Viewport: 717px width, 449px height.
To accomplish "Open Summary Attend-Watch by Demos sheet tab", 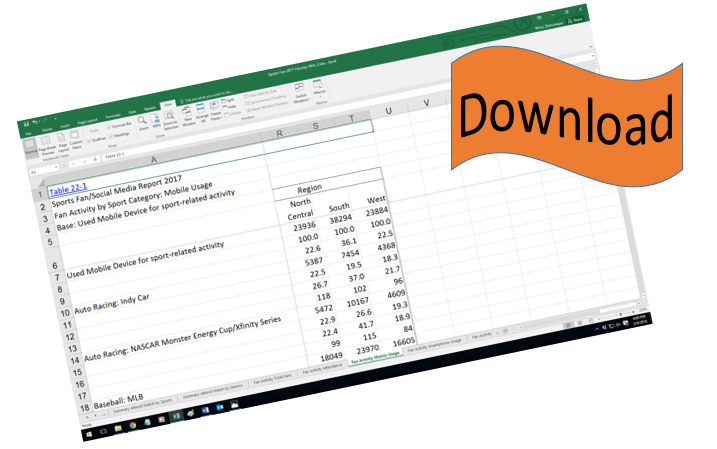I will [x=213, y=390].
